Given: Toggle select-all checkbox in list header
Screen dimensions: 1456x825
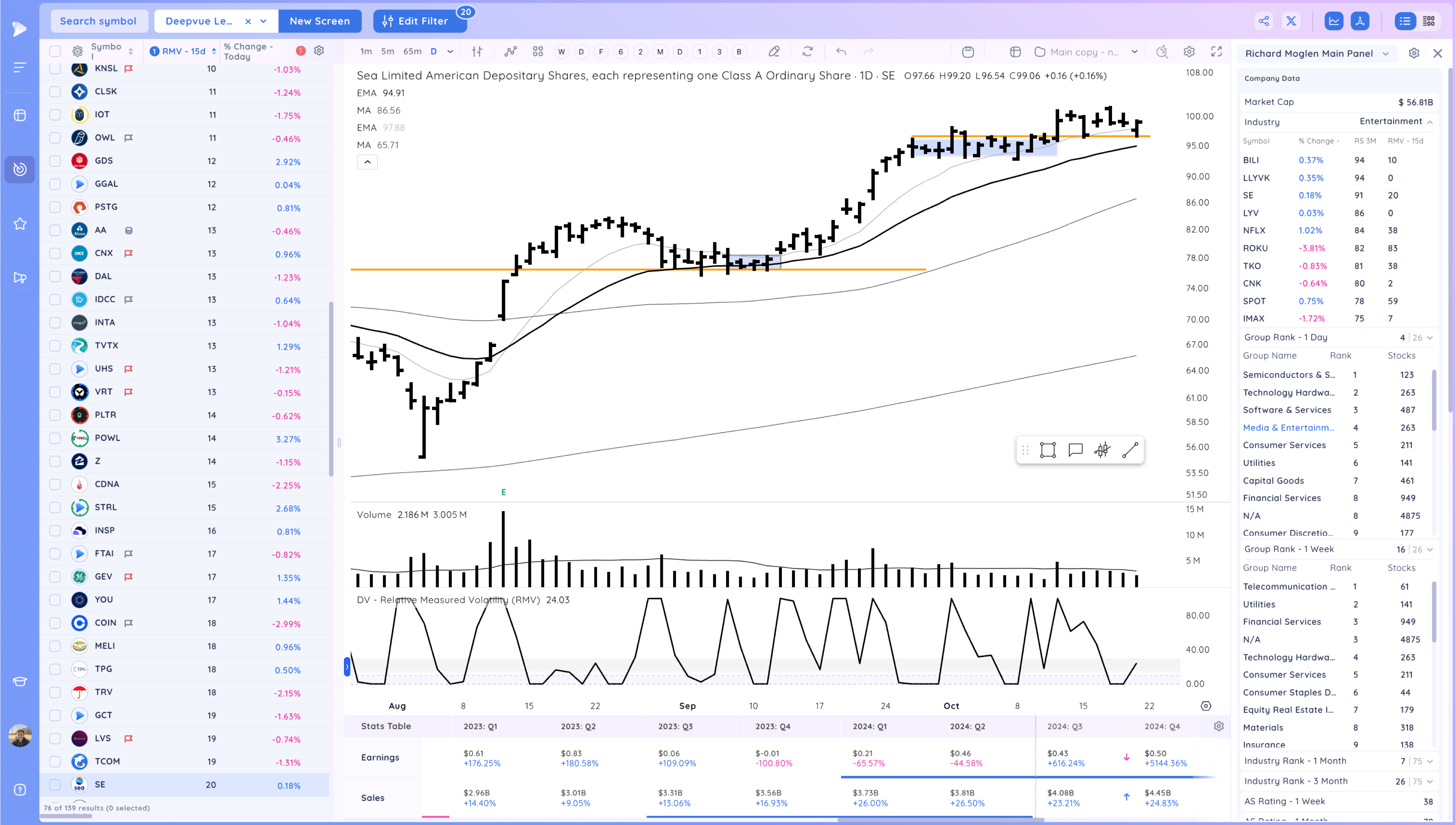Looking at the screenshot, I should tap(55, 52).
